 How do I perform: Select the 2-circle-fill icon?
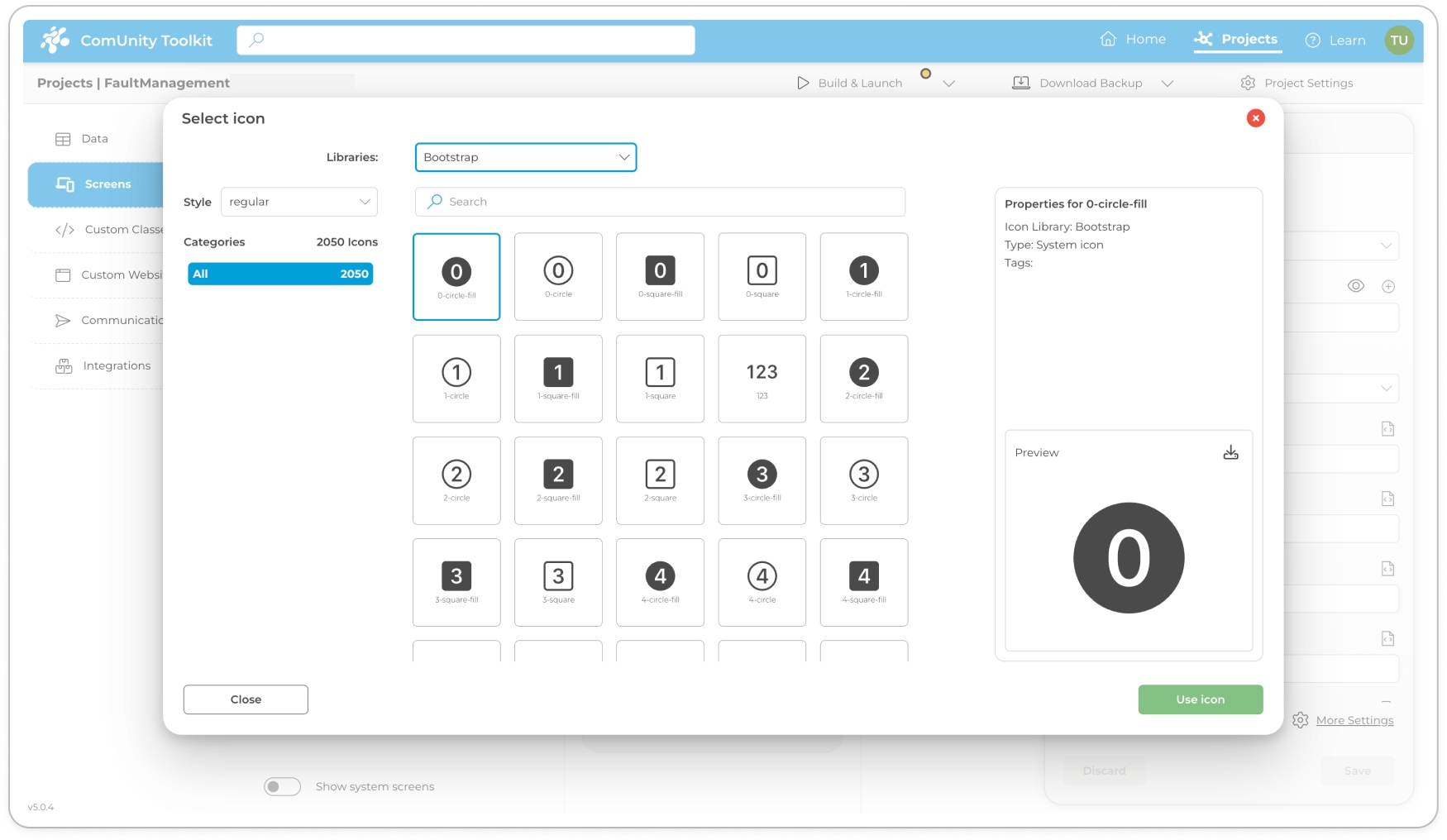(863, 378)
